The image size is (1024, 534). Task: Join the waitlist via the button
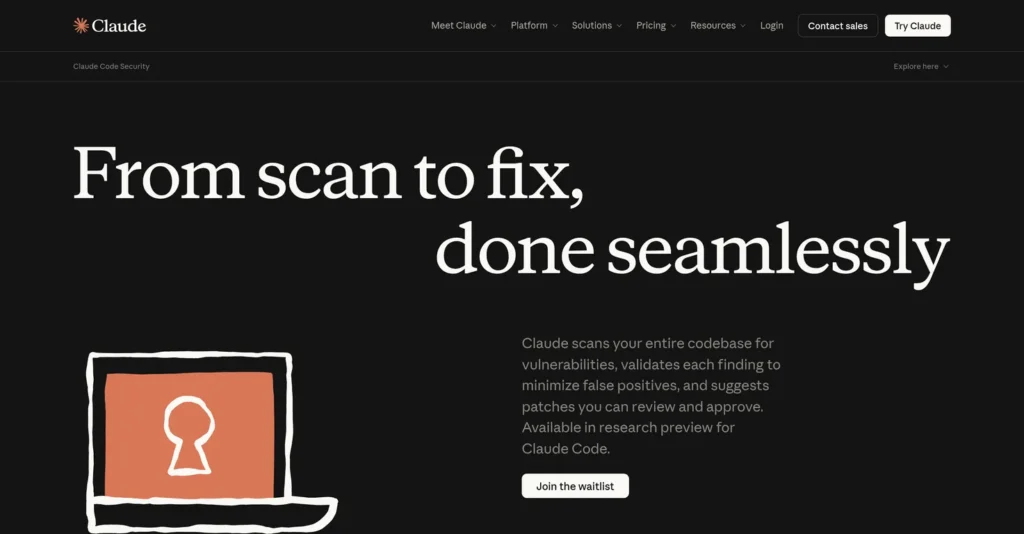[x=575, y=486]
